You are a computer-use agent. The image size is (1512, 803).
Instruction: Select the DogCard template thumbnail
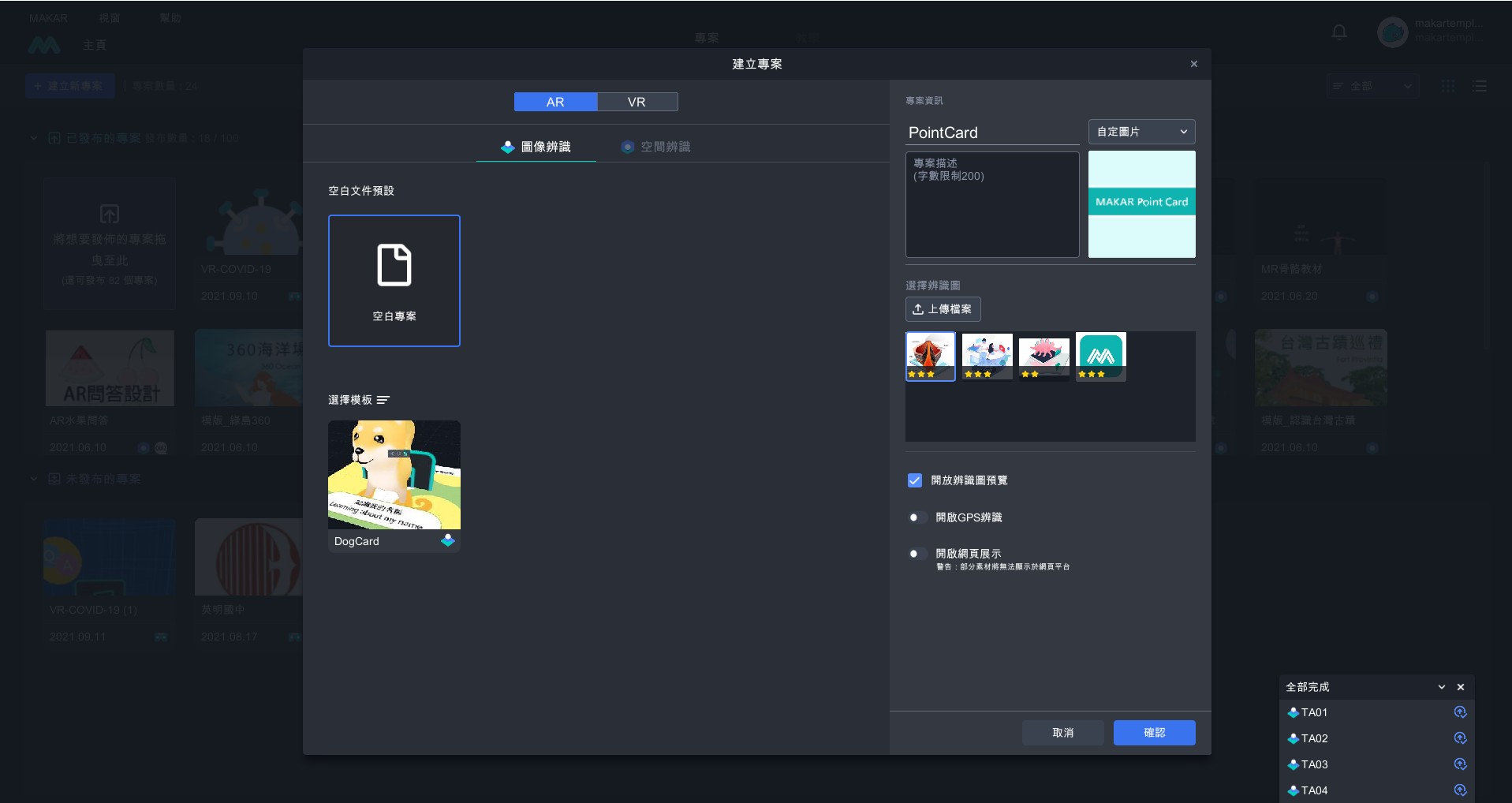(x=394, y=475)
